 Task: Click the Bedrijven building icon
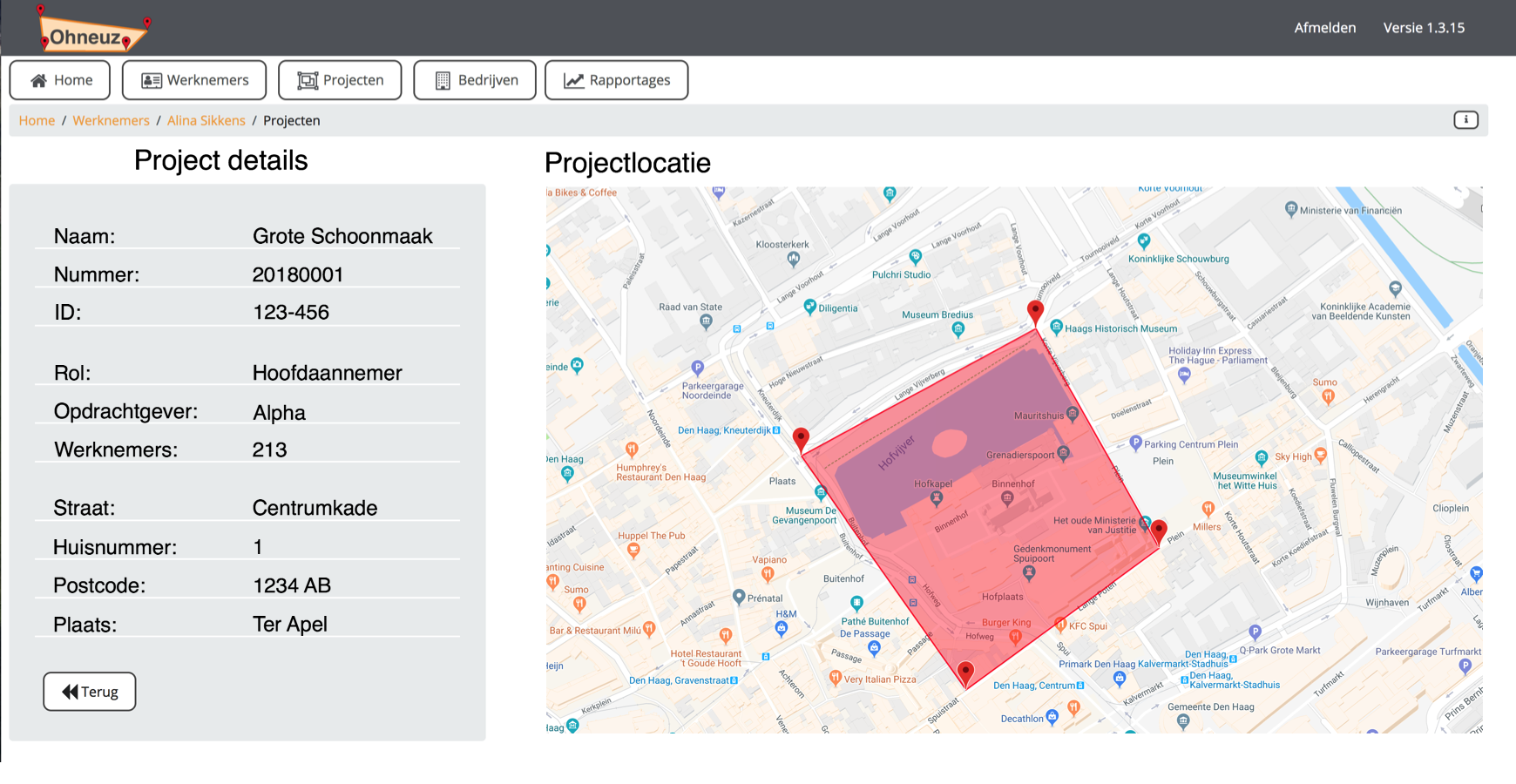pyautogui.click(x=443, y=79)
